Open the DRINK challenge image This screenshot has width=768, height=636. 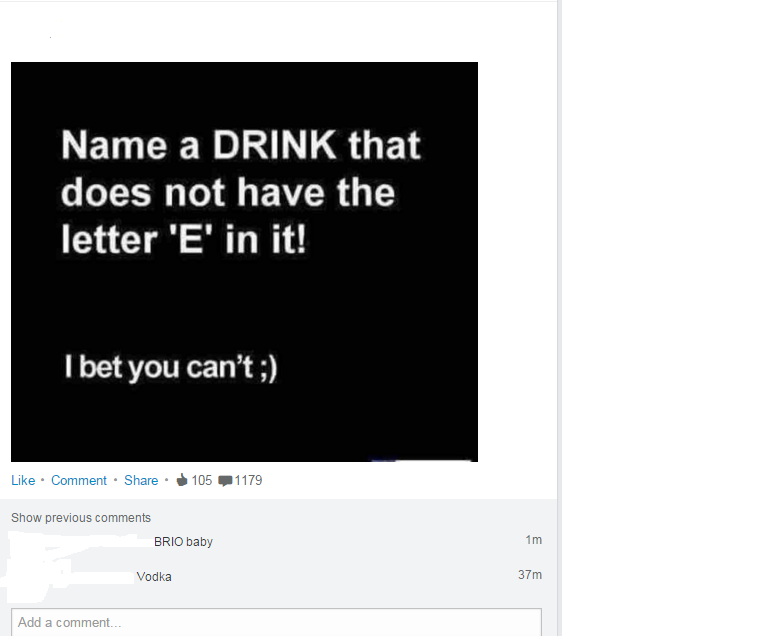244,262
